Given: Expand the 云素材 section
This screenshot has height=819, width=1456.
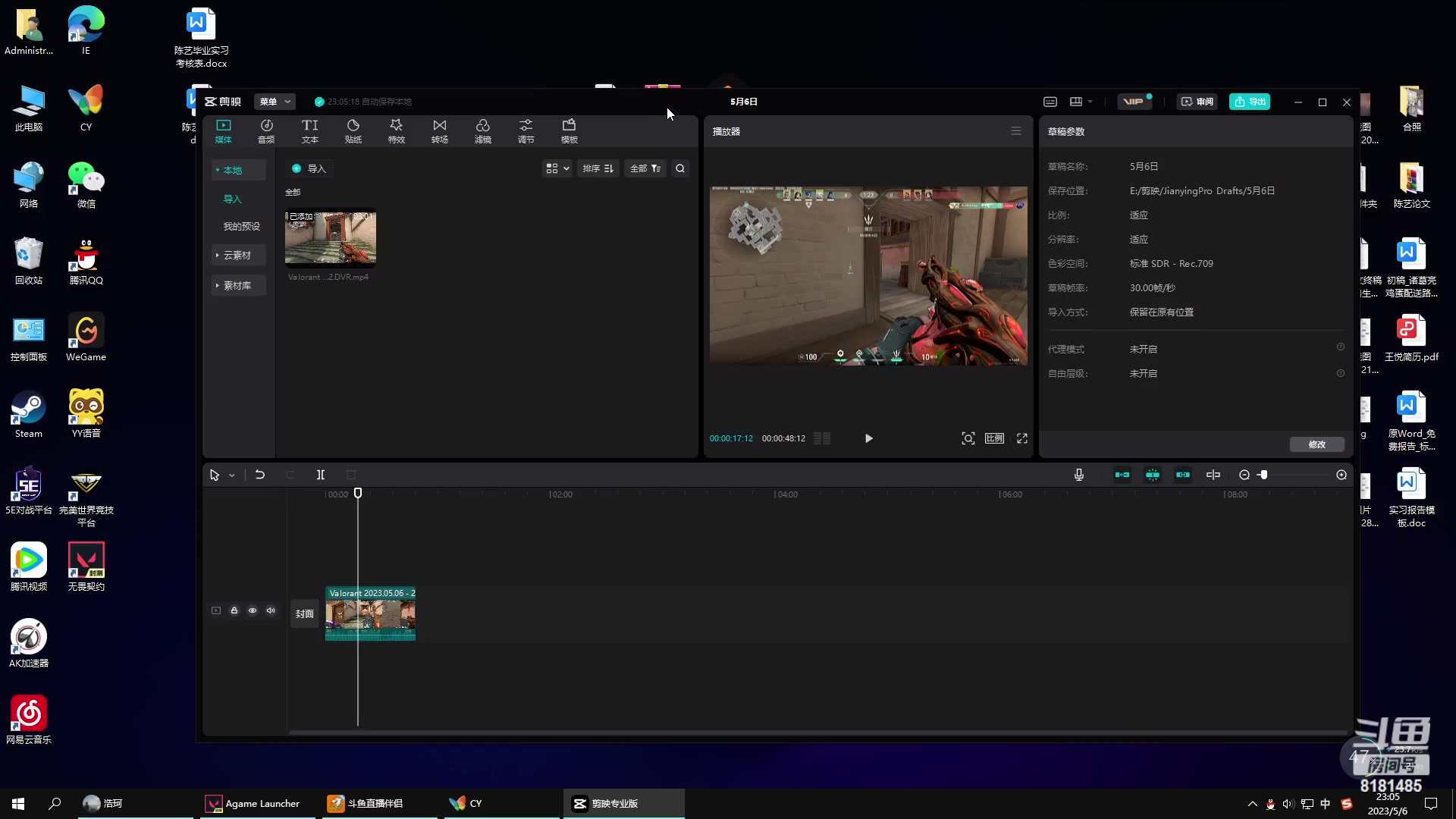Looking at the screenshot, I should click(238, 256).
